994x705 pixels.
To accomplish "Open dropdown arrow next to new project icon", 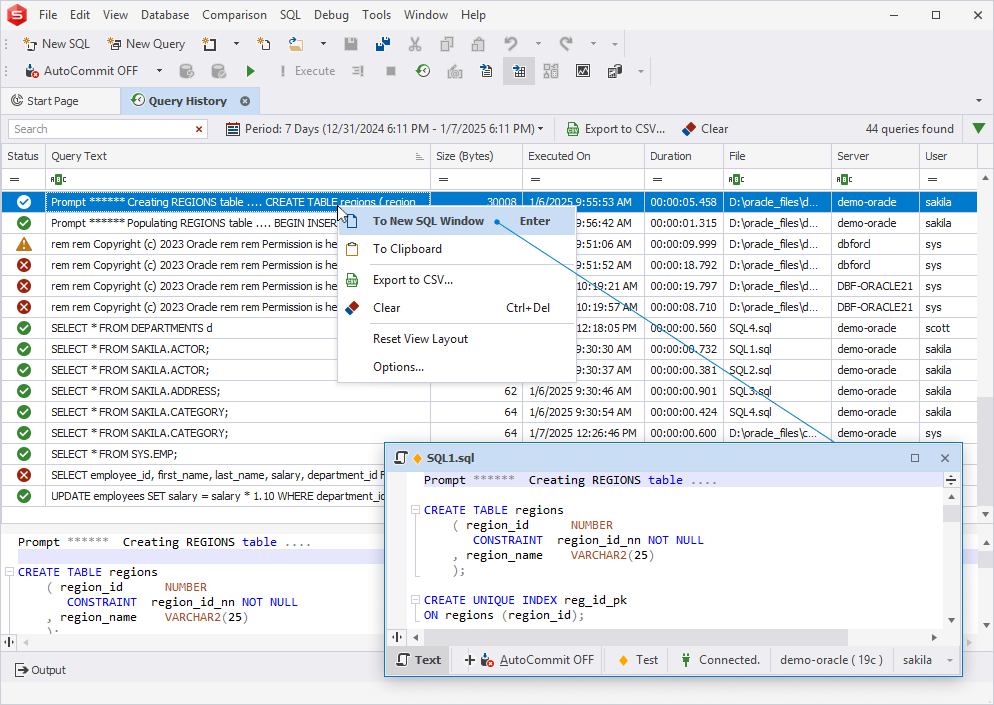I will 236,44.
